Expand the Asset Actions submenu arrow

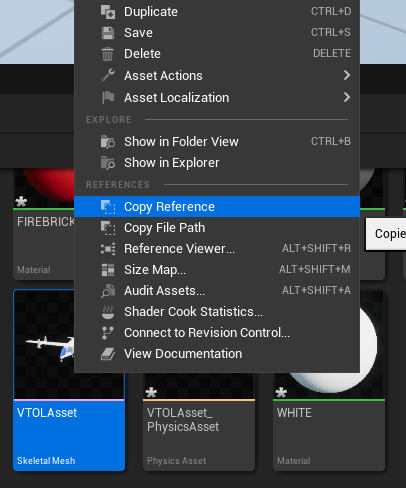pyautogui.click(x=347, y=75)
